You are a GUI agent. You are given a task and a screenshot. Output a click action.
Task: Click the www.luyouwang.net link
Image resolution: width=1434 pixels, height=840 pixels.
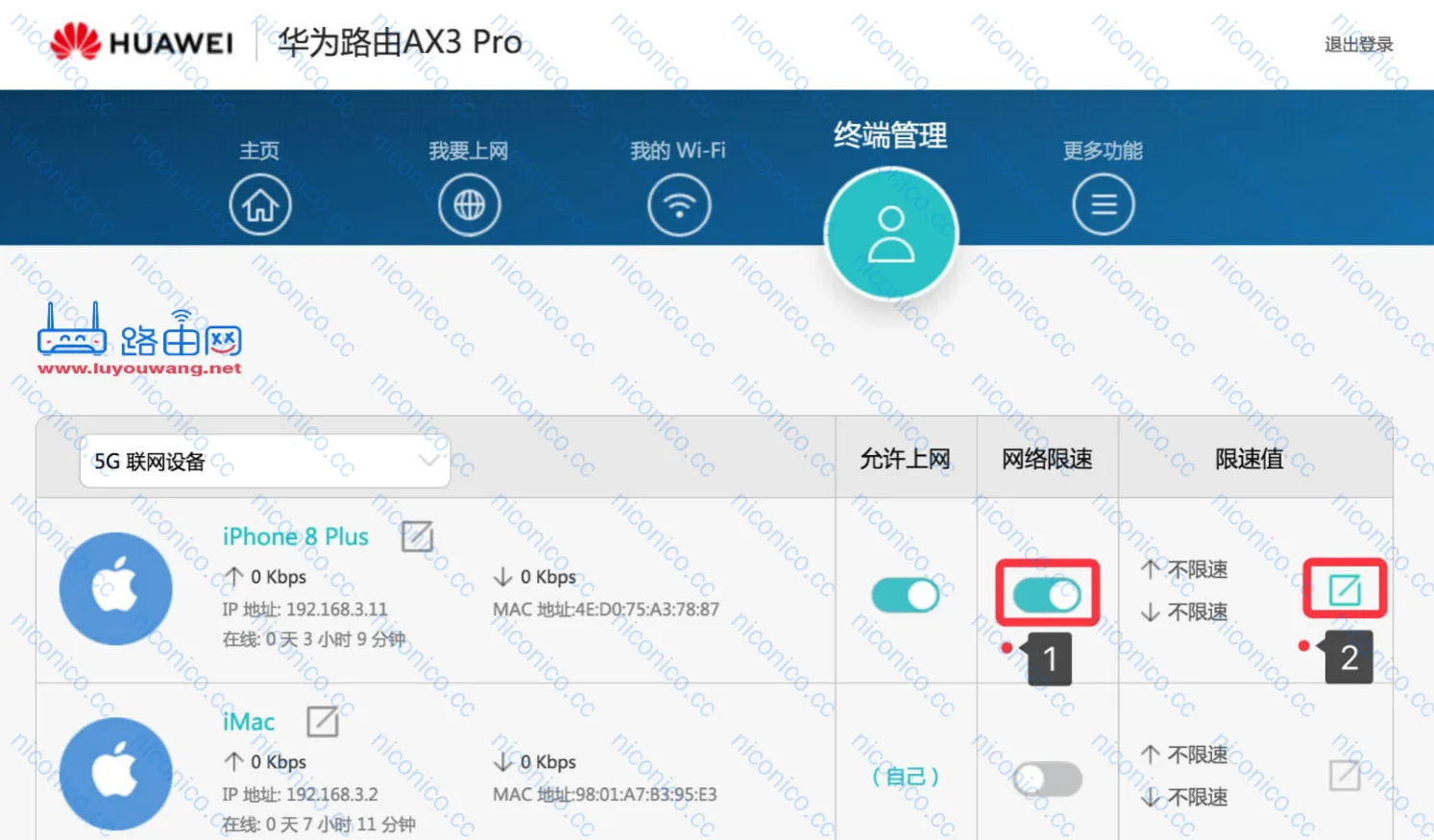pos(139,368)
